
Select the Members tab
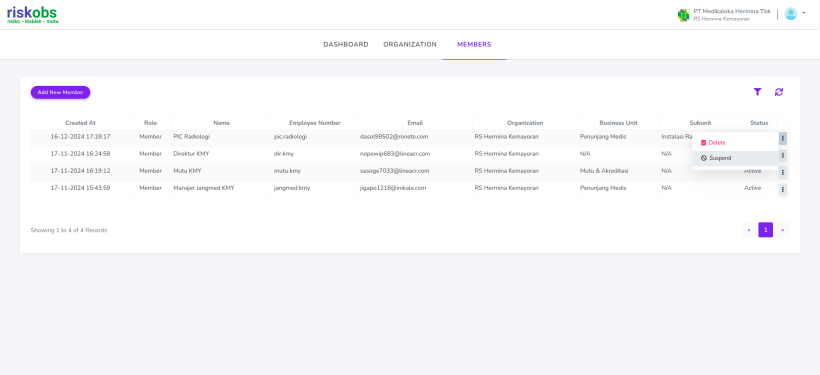click(474, 44)
